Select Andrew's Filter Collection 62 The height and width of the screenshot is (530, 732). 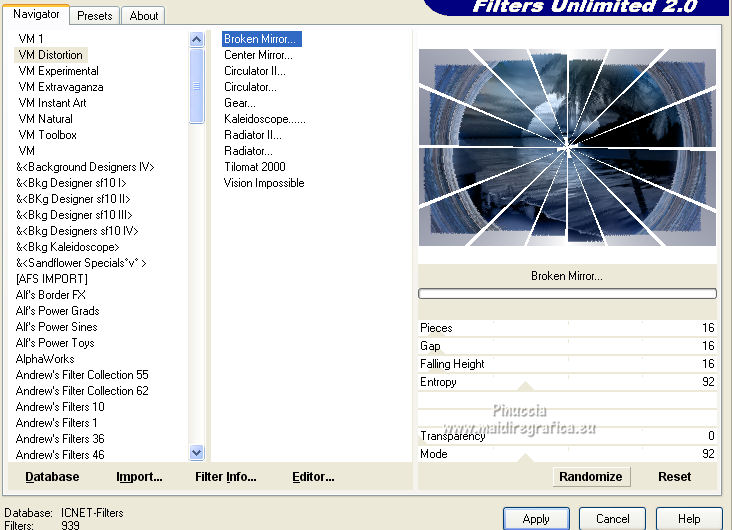[x=82, y=391]
